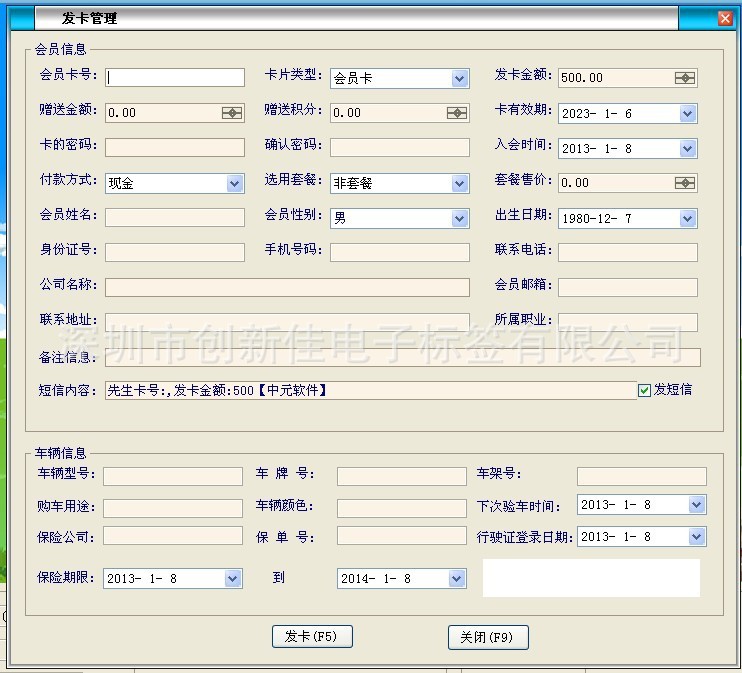
Task: Click the 套餐售价 spinner icon
Action: [685, 183]
